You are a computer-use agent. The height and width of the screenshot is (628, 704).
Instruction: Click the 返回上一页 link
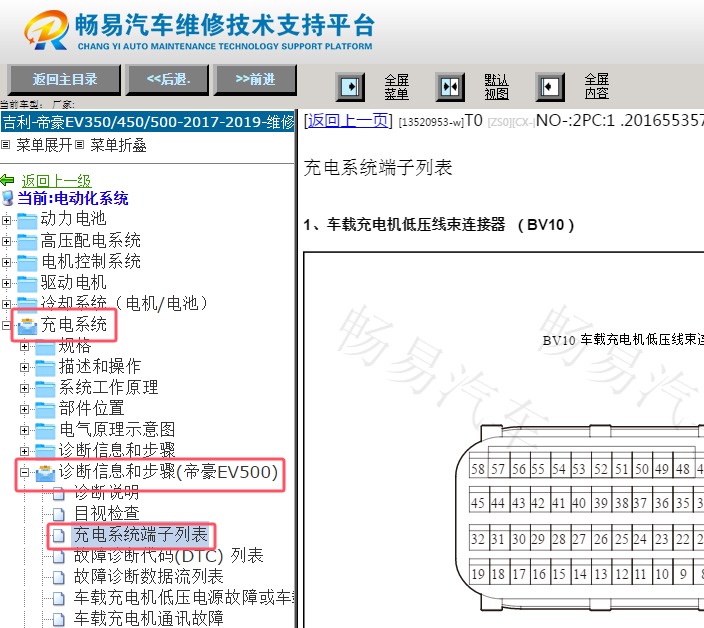click(348, 121)
